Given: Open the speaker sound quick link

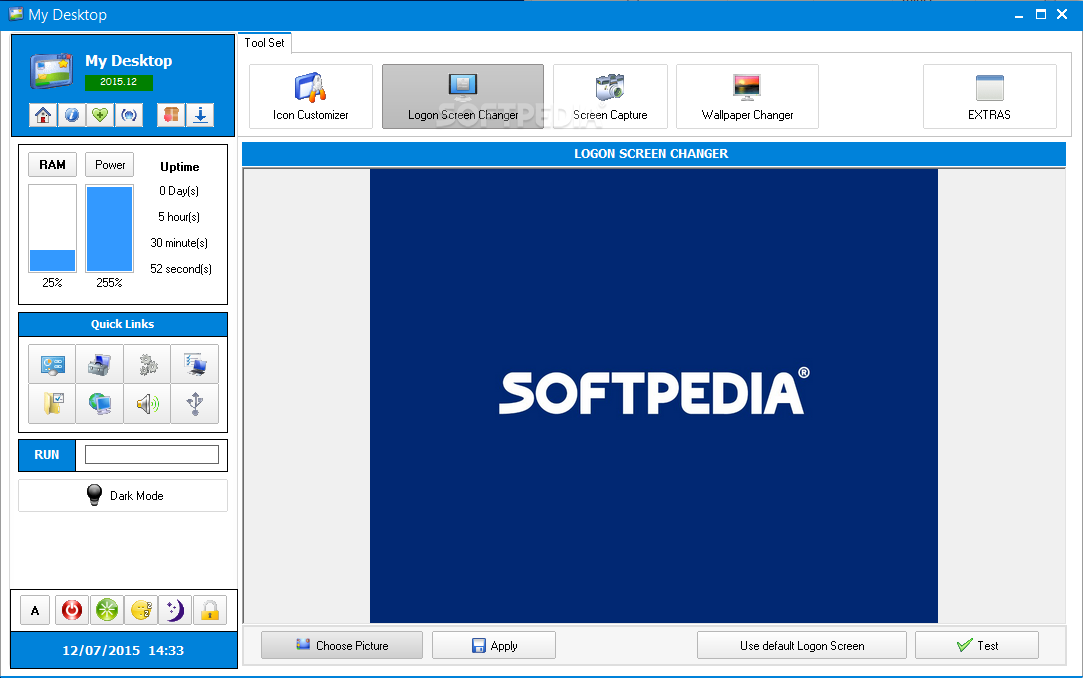Looking at the screenshot, I should (147, 403).
